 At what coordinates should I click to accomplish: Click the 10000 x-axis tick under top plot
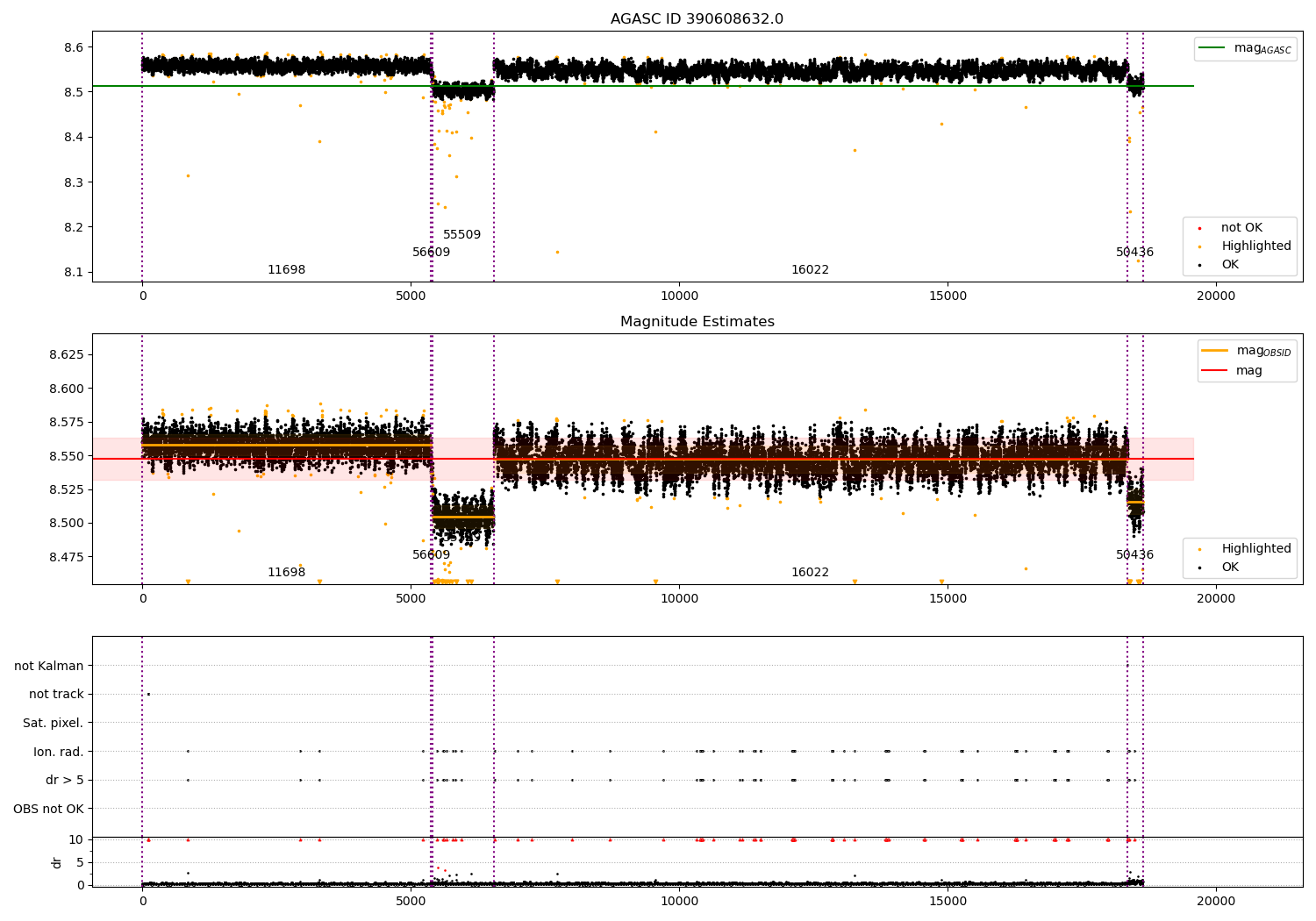tap(679, 296)
